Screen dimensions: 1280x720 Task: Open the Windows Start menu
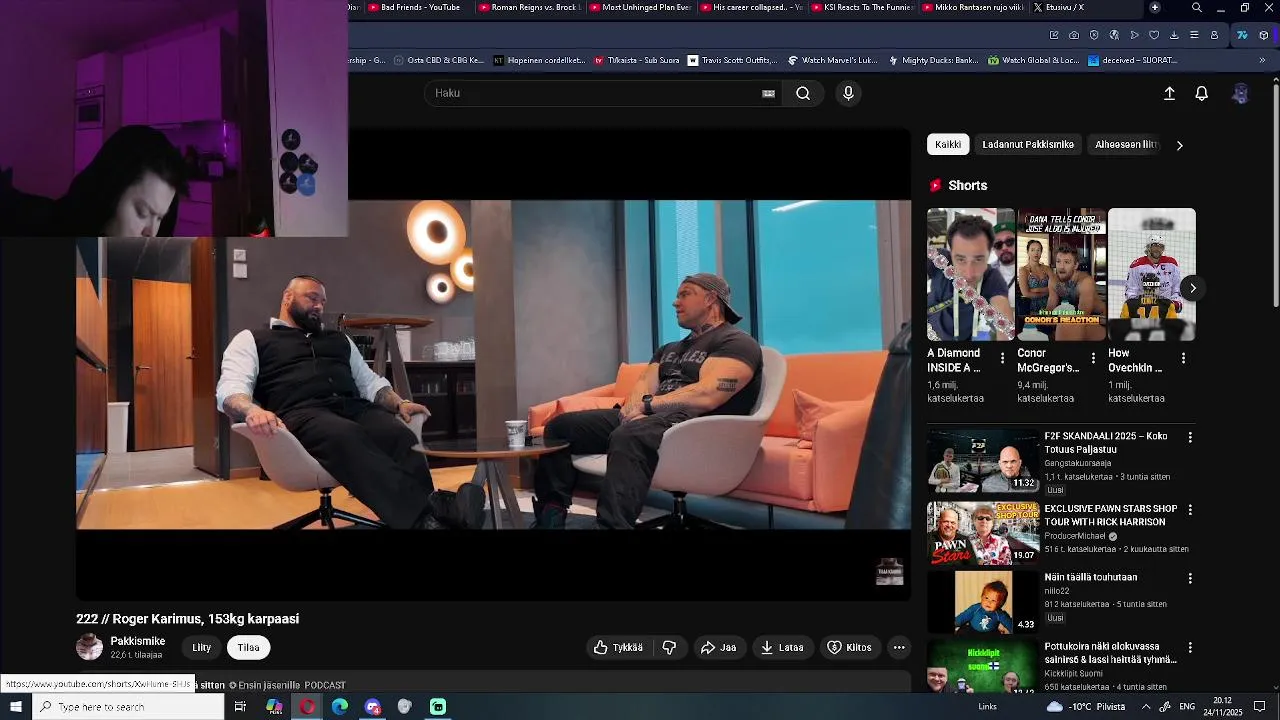point(15,707)
